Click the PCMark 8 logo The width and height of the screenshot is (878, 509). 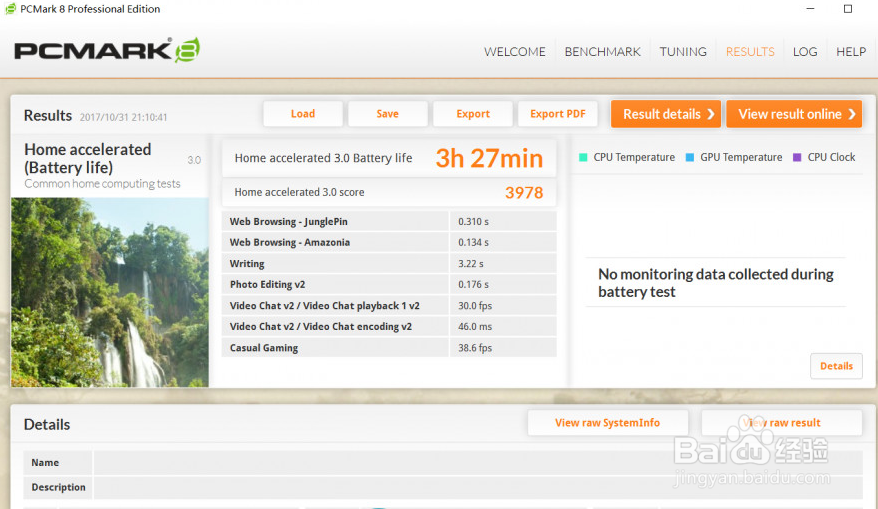(x=107, y=50)
